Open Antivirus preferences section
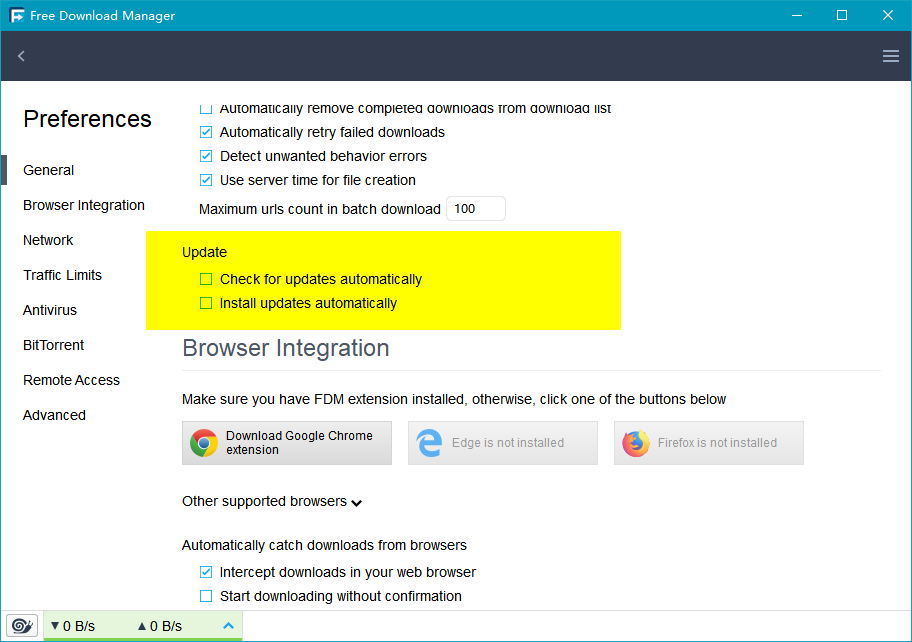This screenshot has height=642, width=912. (x=50, y=310)
